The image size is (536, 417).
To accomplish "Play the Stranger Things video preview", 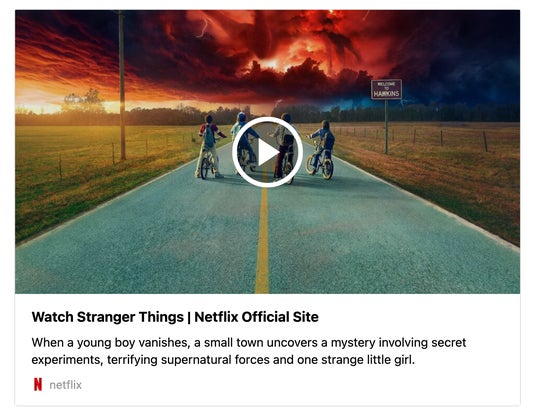I will [x=267, y=152].
